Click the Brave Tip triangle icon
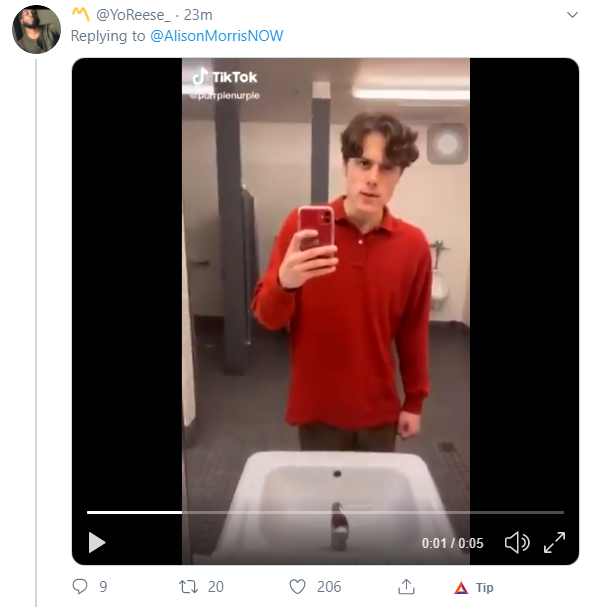Image resolution: width=591 pixels, height=615 pixels. [x=461, y=588]
